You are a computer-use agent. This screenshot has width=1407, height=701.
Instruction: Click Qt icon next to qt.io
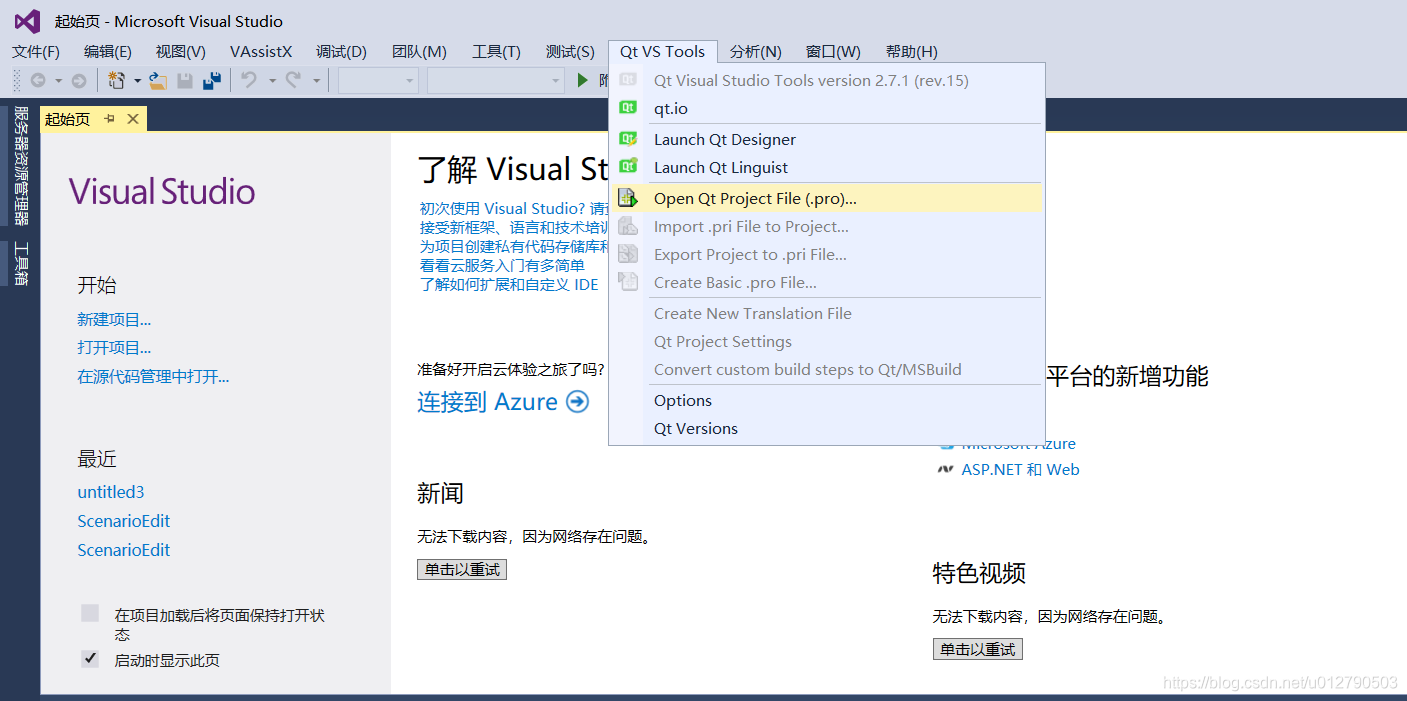(x=628, y=108)
